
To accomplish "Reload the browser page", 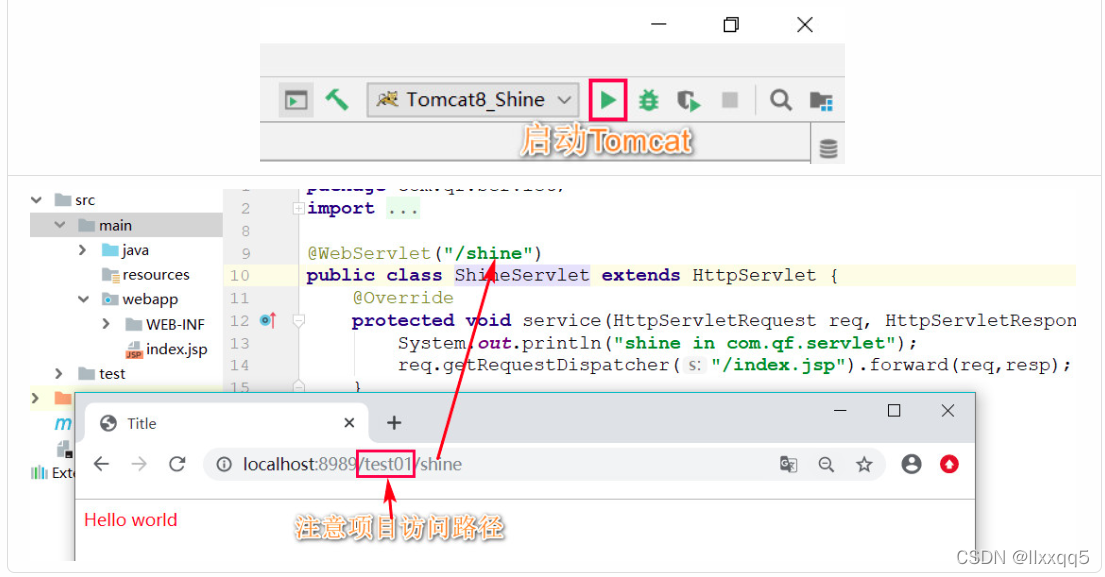I will tap(177, 464).
